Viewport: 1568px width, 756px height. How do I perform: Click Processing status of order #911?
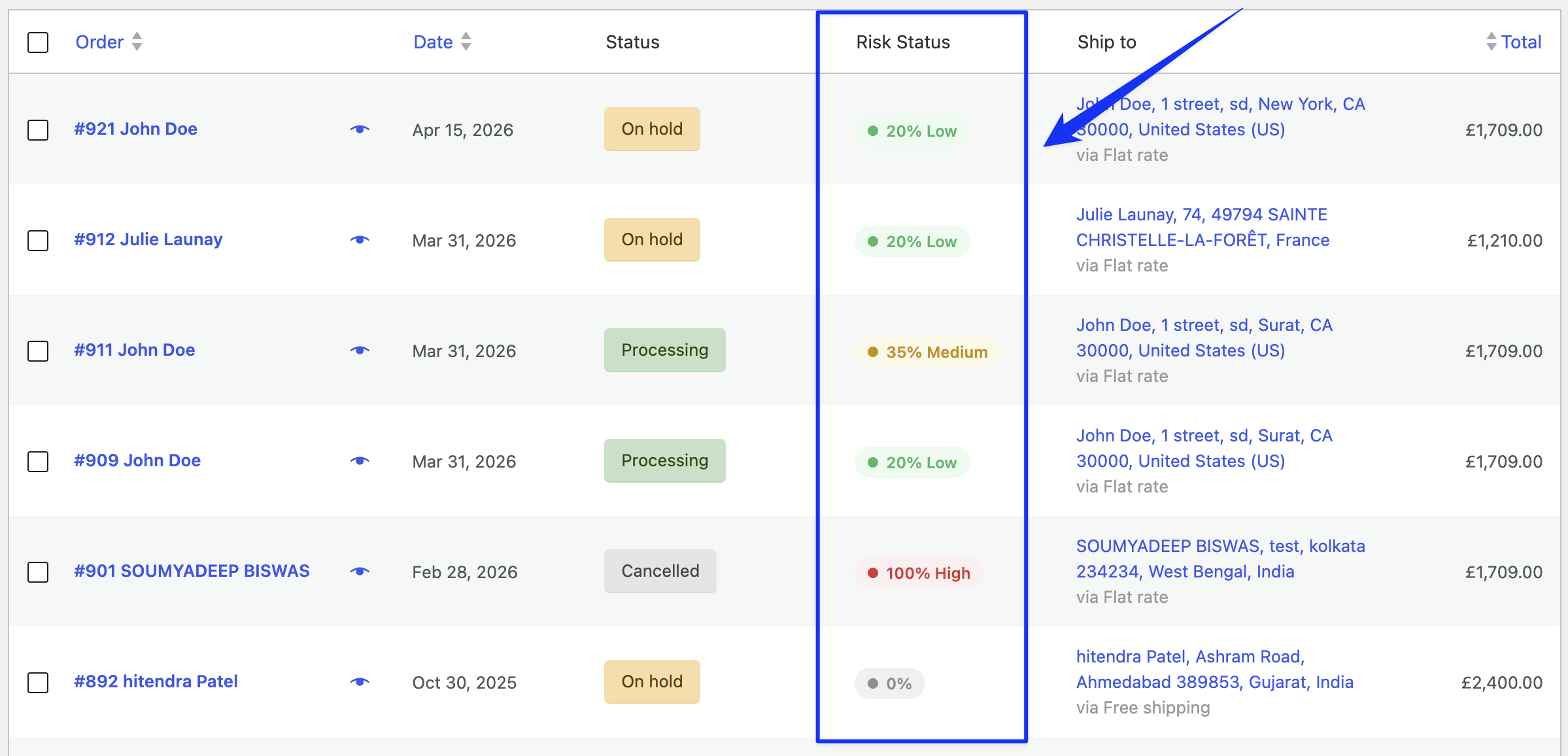pos(664,350)
